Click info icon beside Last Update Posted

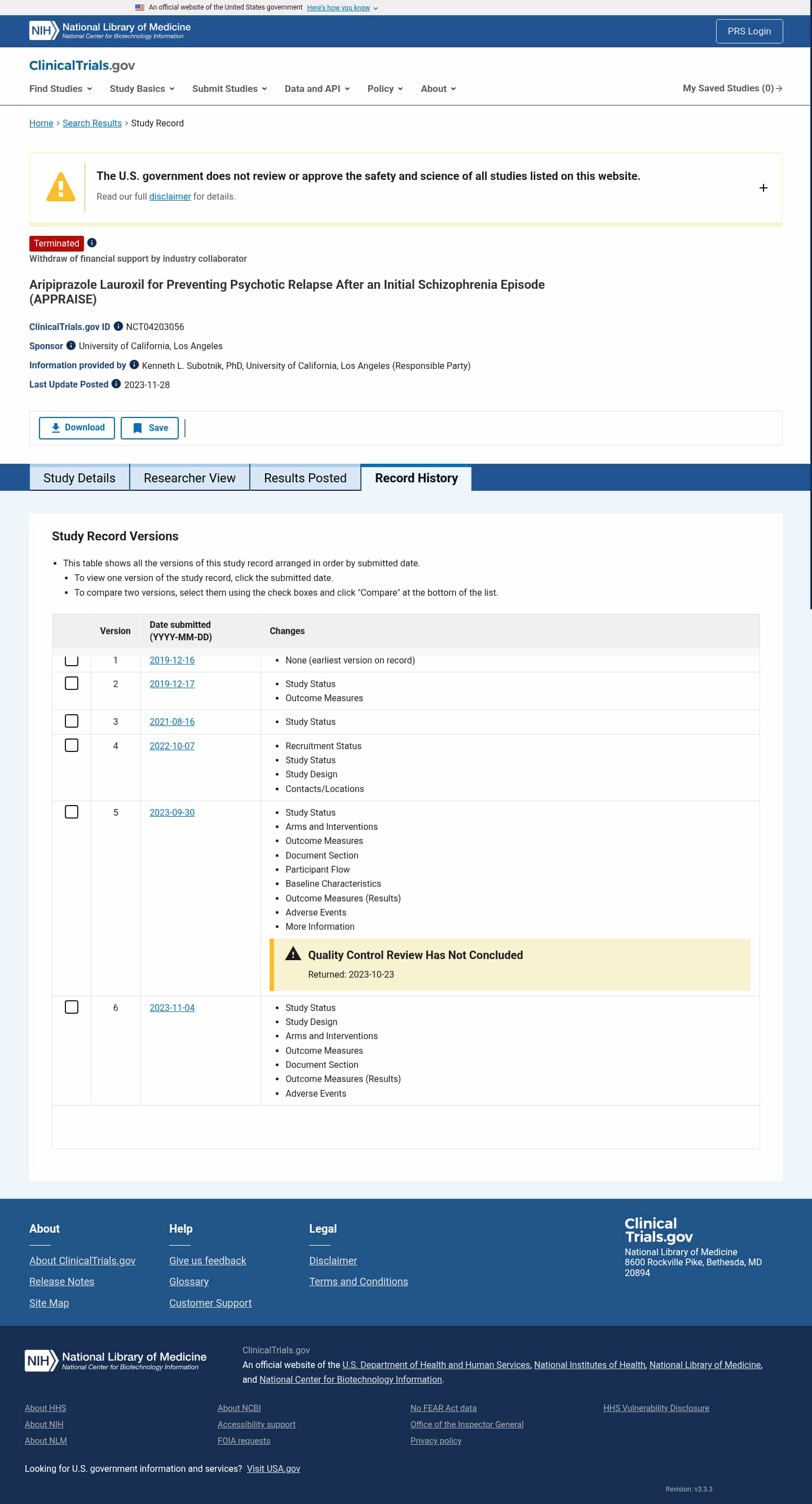[x=116, y=384]
